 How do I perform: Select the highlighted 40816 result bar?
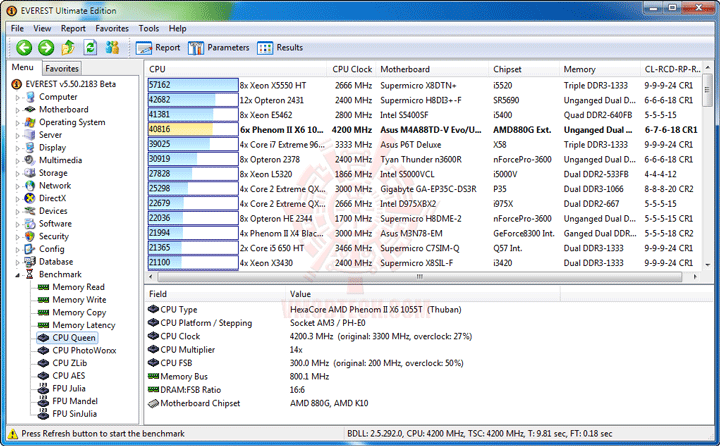[193, 130]
